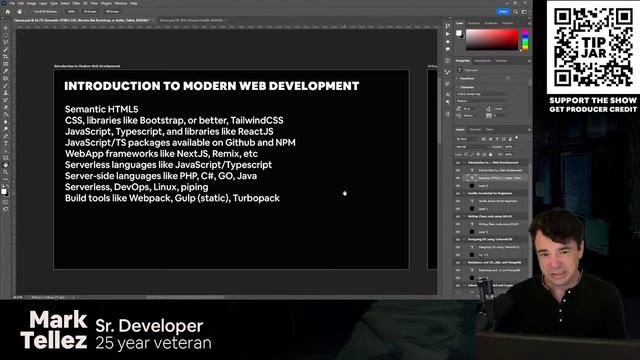640x360 pixels.
Task: Collapse the Writing Clean code group
Action: click(464, 216)
